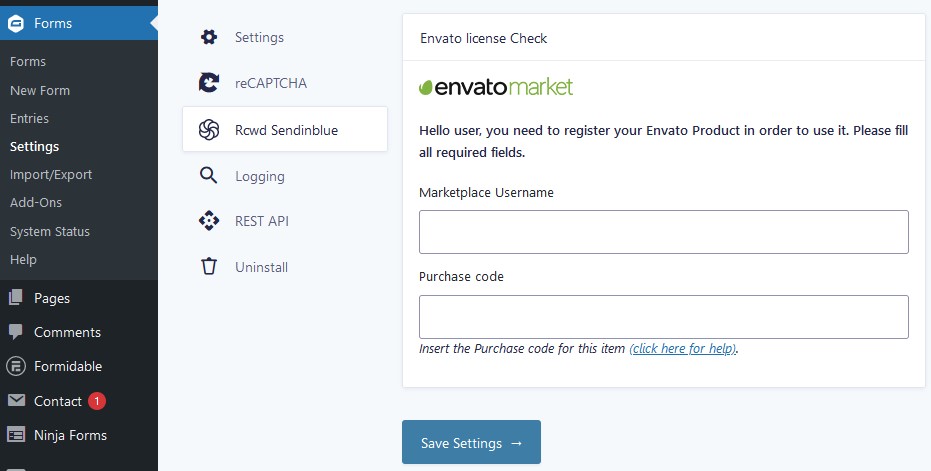Click the Ninja Forms icon
Screen dimensions: 931x471
[16, 435]
